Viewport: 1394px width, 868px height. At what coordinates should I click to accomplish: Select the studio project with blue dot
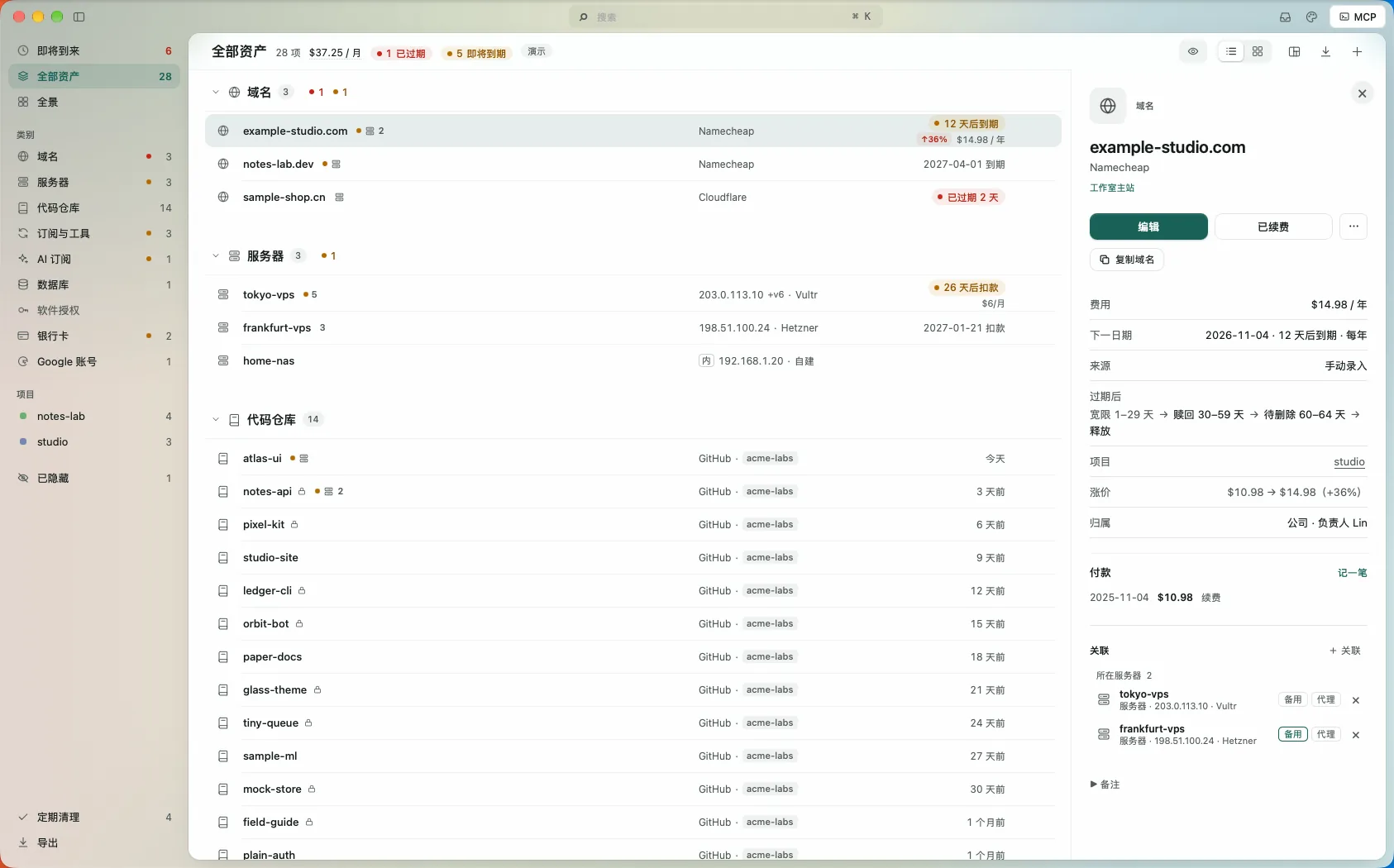coord(94,441)
